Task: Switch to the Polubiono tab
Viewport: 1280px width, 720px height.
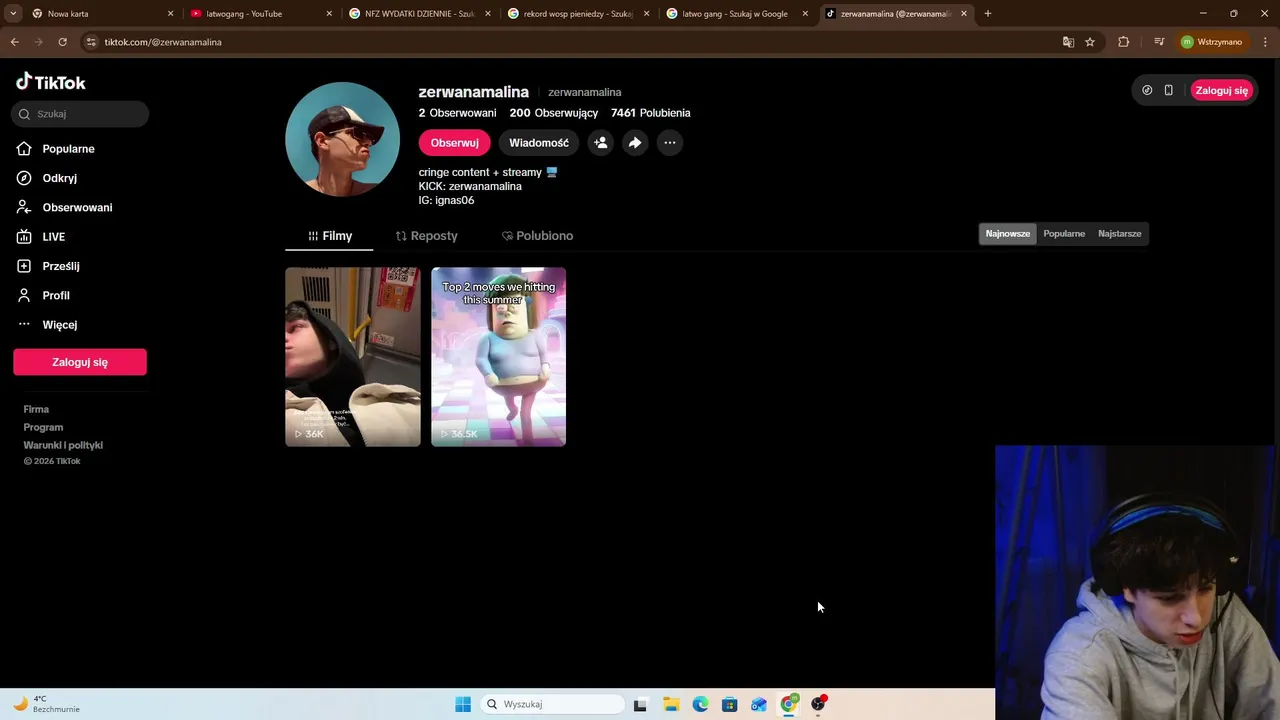Action: pos(537,236)
